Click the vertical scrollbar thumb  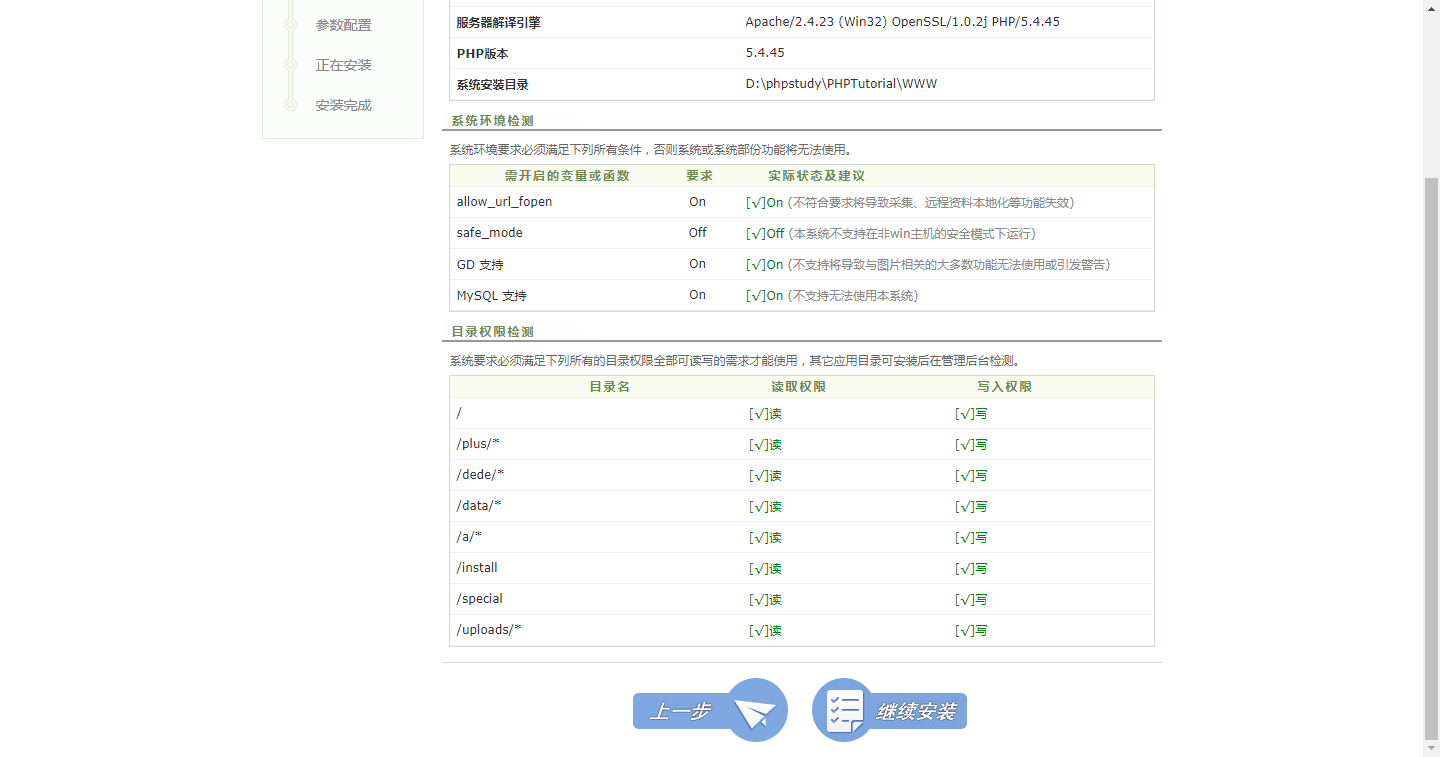point(1431,457)
